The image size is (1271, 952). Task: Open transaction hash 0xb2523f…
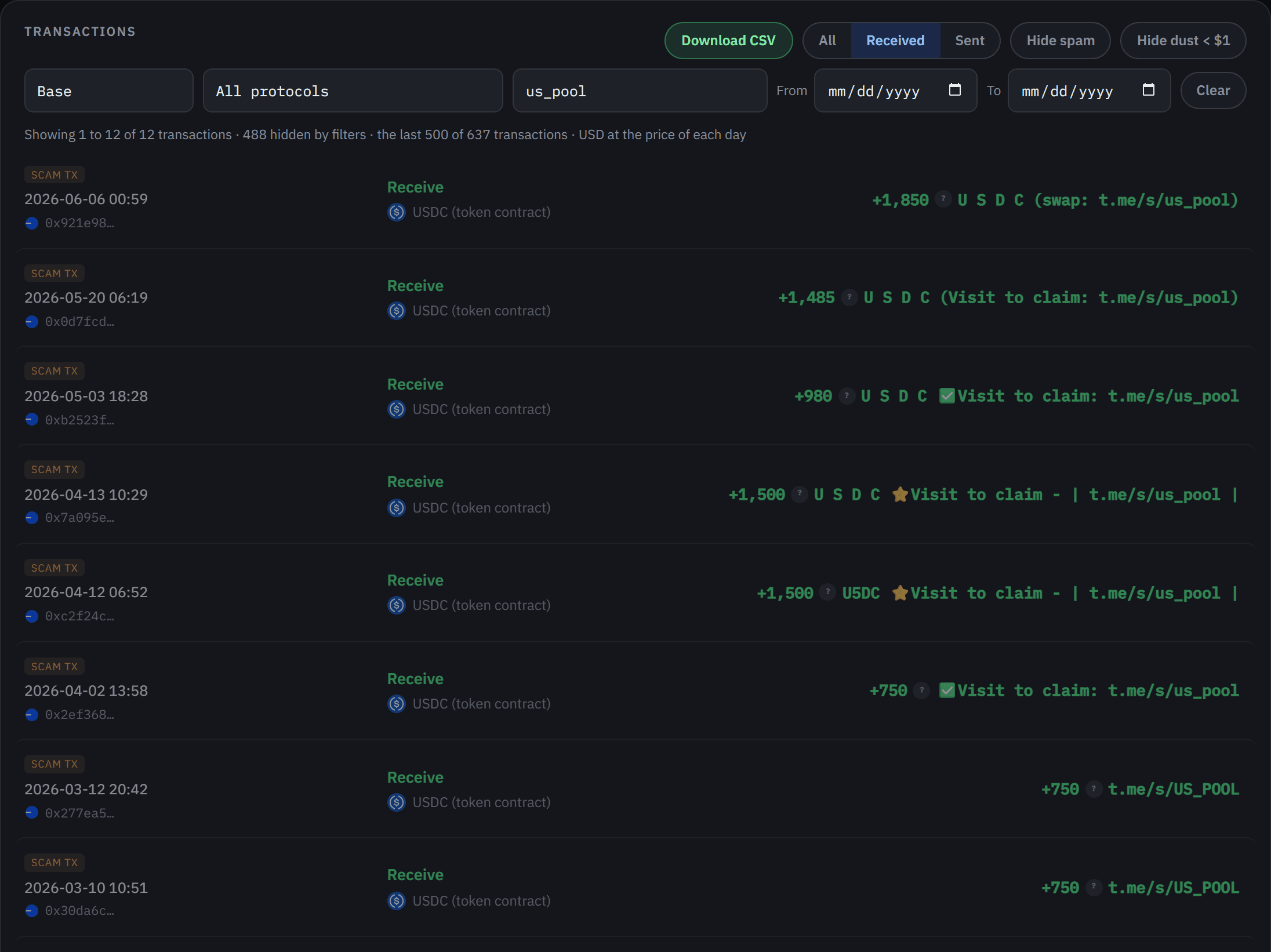(79, 420)
